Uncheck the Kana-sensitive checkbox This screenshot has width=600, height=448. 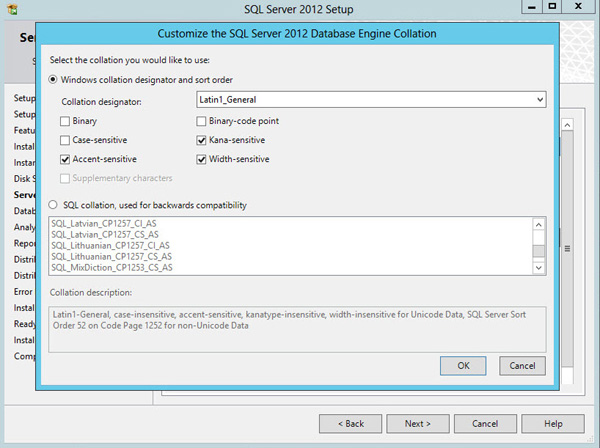(201, 140)
